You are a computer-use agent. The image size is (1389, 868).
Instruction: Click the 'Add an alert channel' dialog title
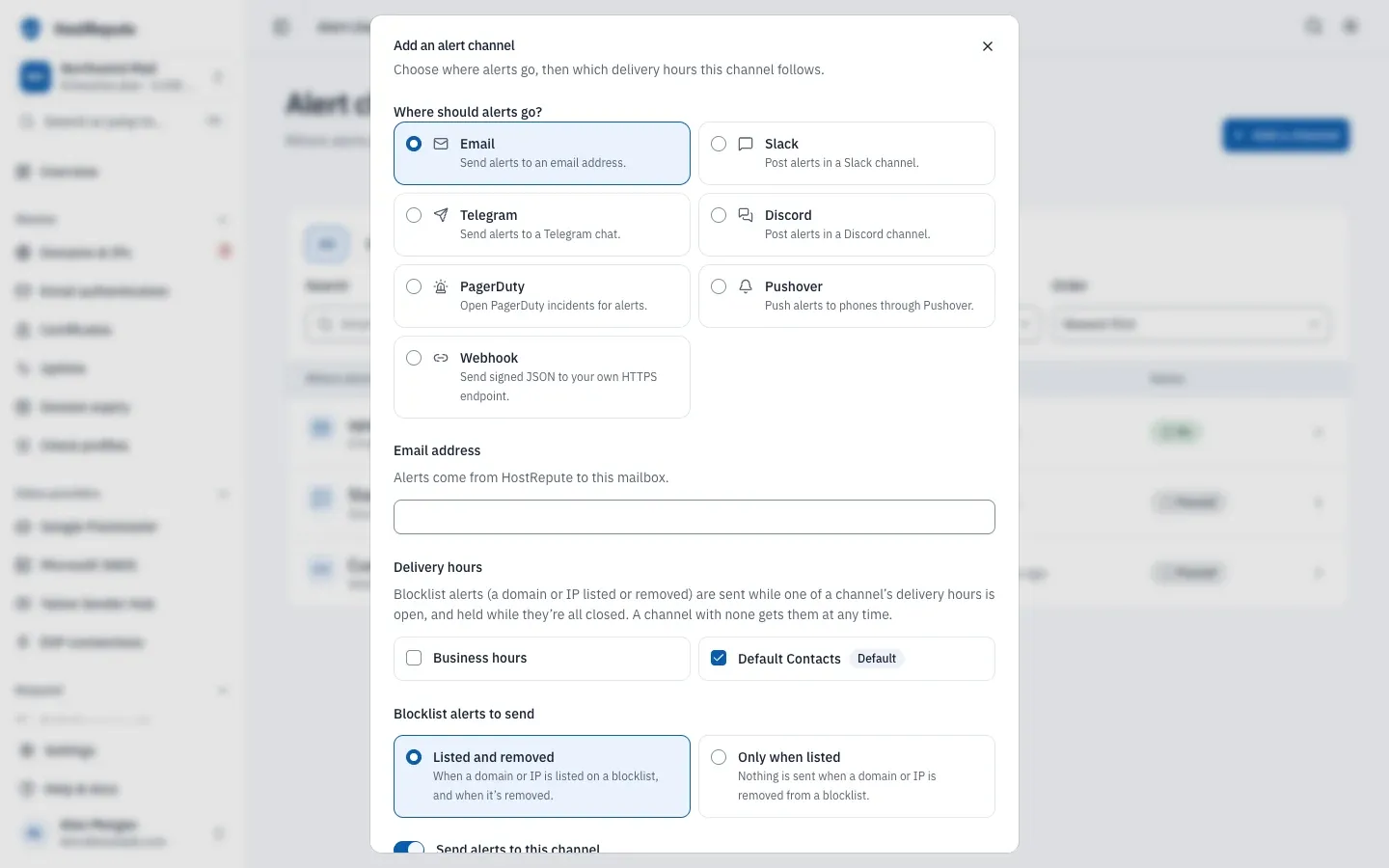454,45
